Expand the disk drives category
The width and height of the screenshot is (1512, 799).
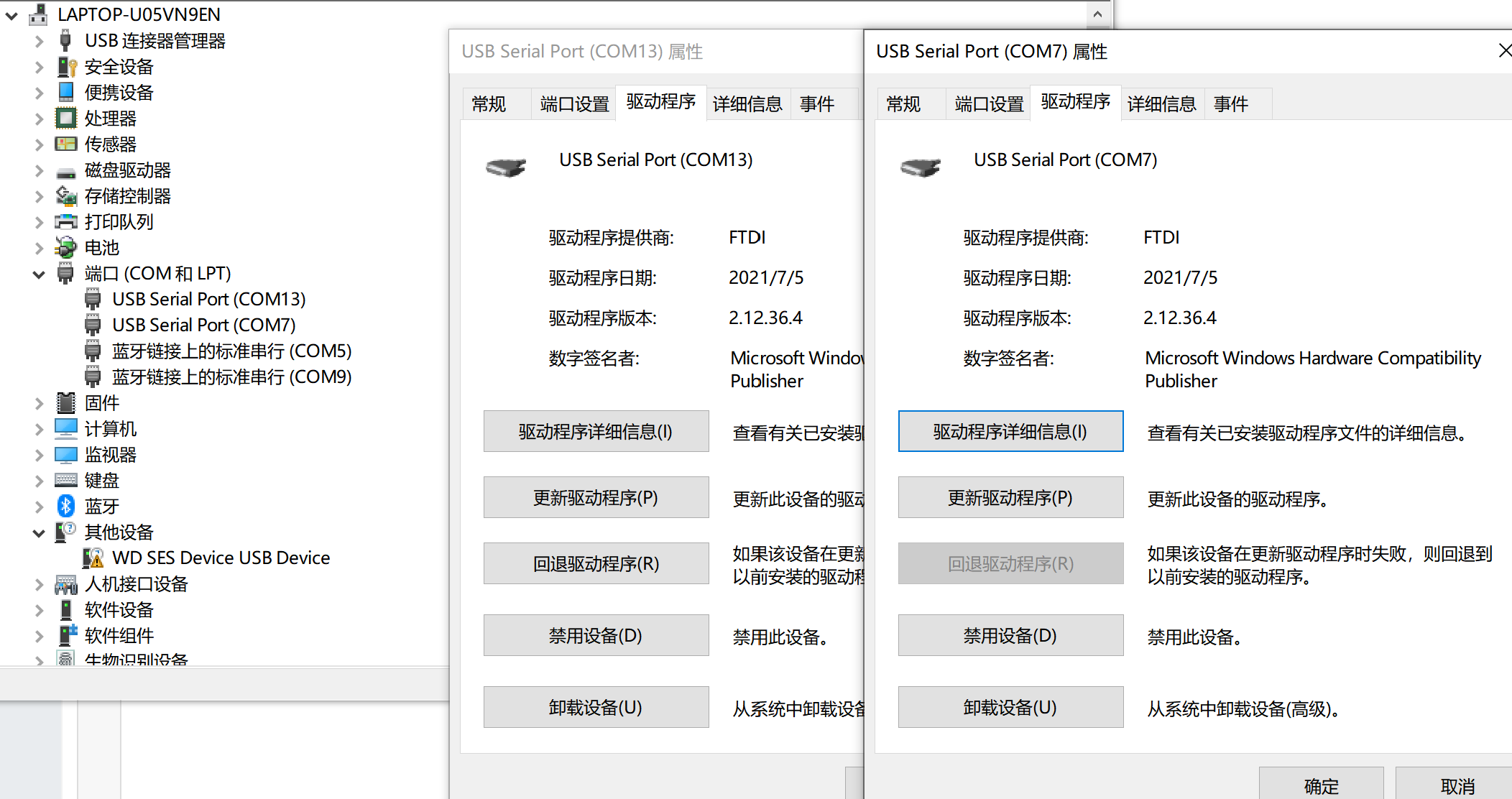click(x=39, y=170)
